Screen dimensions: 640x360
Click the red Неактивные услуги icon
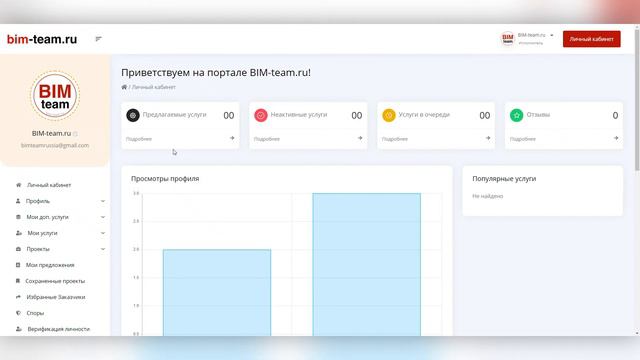click(x=261, y=116)
